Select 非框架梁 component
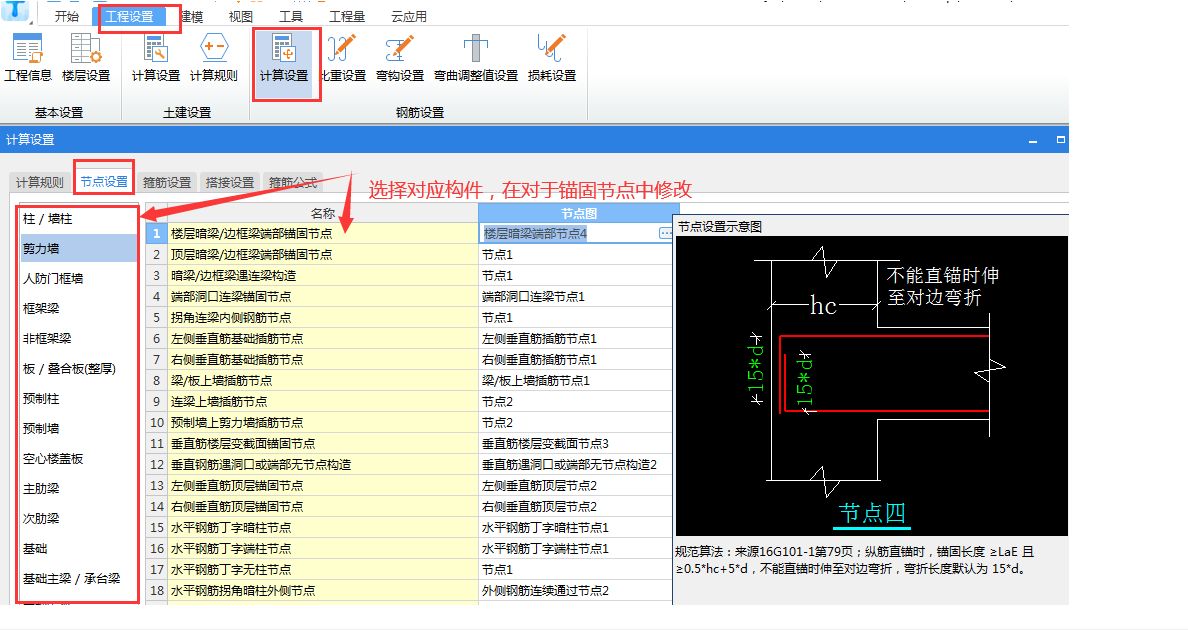This screenshot has width=1188, height=630. [79, 338]
